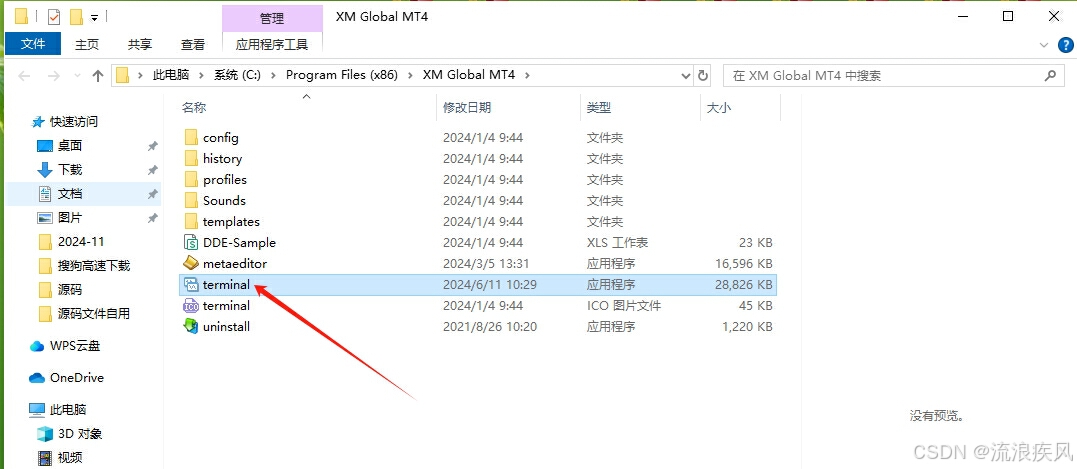Click the terminal application icon dated 2024/6/11
Viewport: 1077px width, 469px height.
191,284
